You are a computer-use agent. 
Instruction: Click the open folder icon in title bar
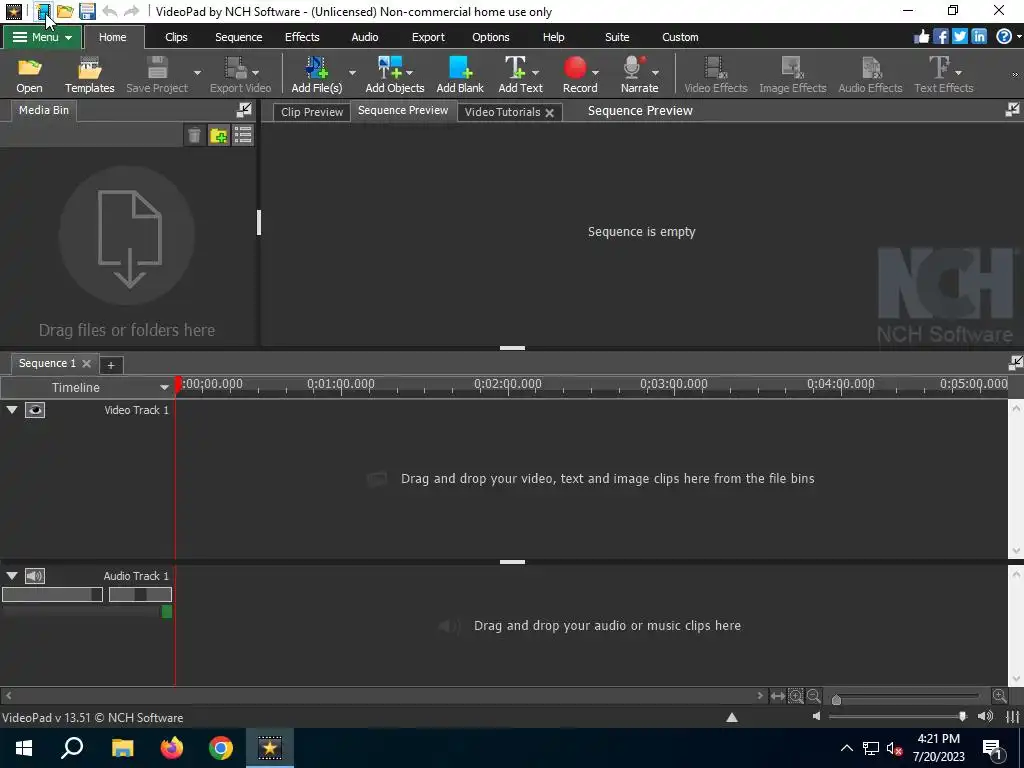[65, 11]
